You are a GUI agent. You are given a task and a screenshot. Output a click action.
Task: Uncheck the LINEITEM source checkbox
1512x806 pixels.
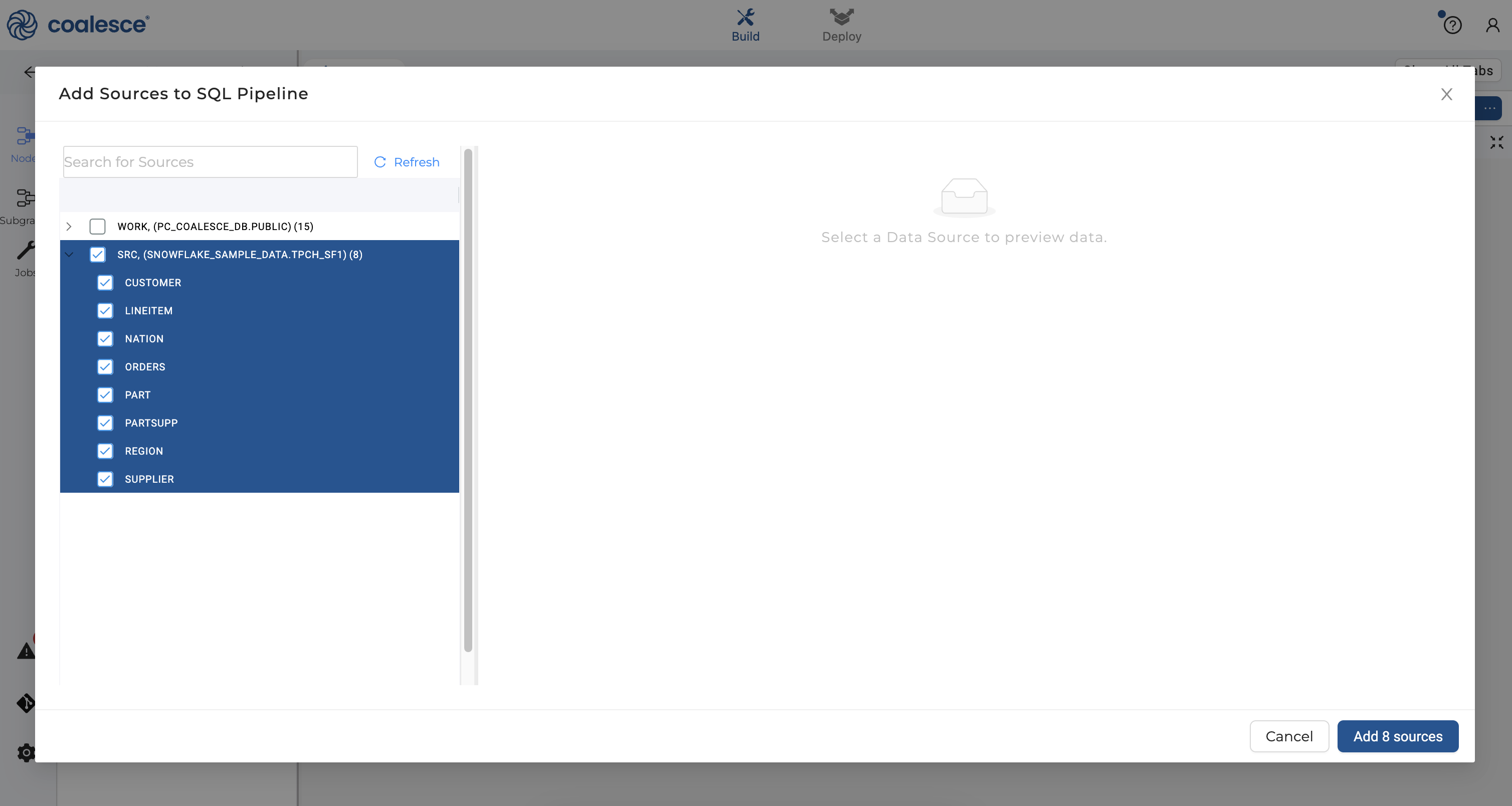click(x=105, y=311)
